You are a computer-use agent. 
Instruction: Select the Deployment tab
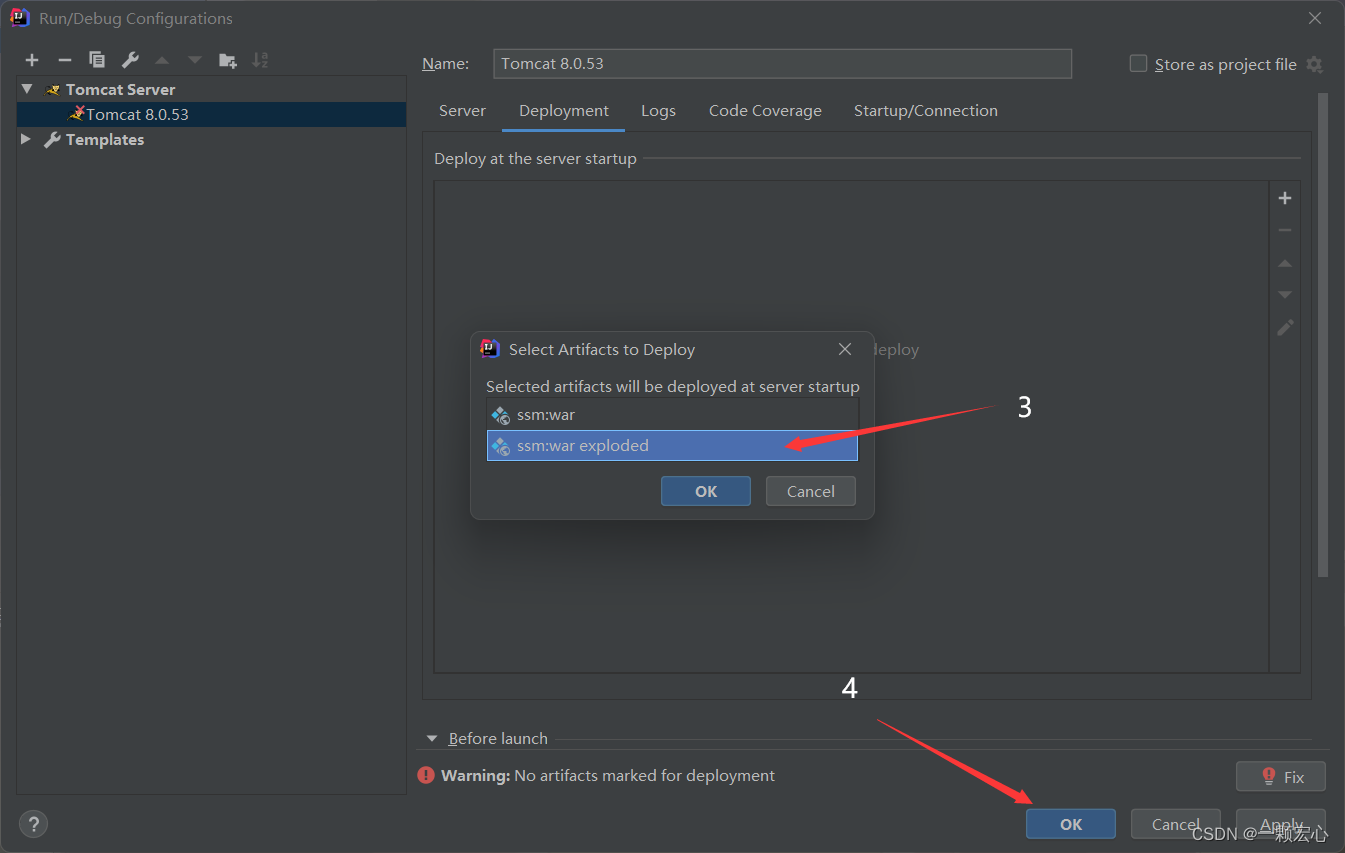564,111
